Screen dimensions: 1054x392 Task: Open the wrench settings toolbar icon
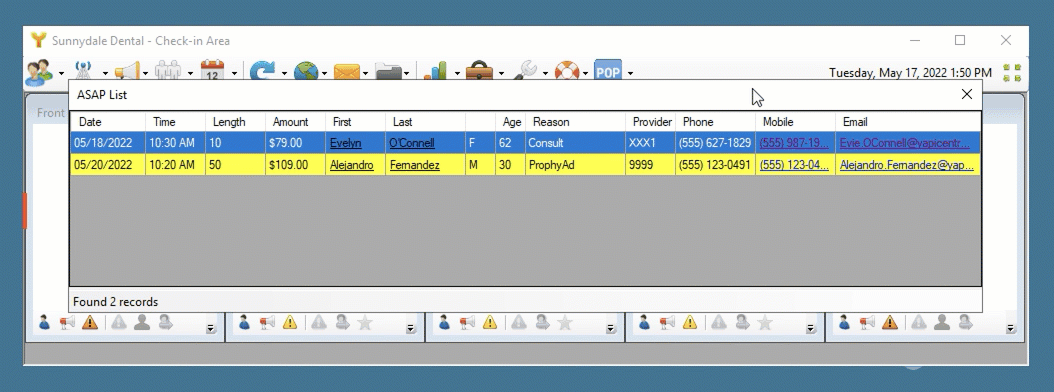(x=524, y=71)
